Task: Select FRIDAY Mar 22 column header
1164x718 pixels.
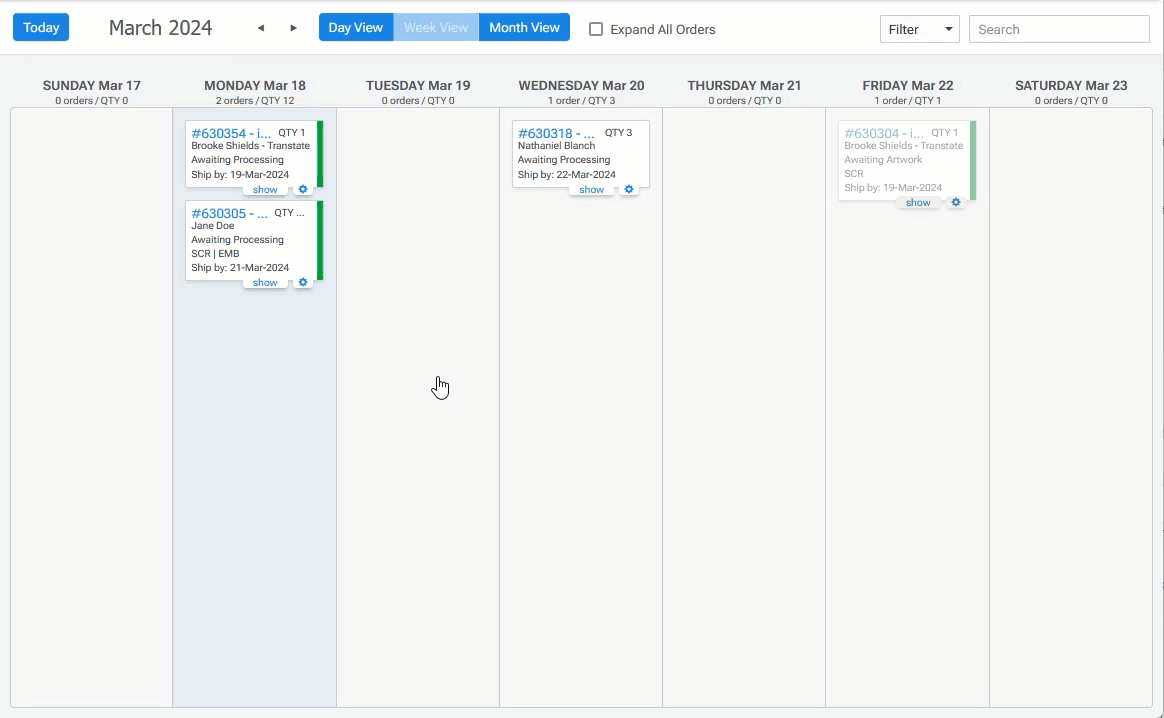Action: point(908,85)
